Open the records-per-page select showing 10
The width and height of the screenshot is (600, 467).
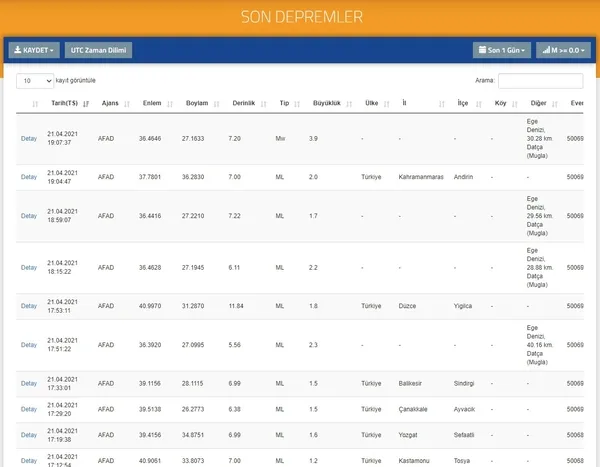point(35,81)
